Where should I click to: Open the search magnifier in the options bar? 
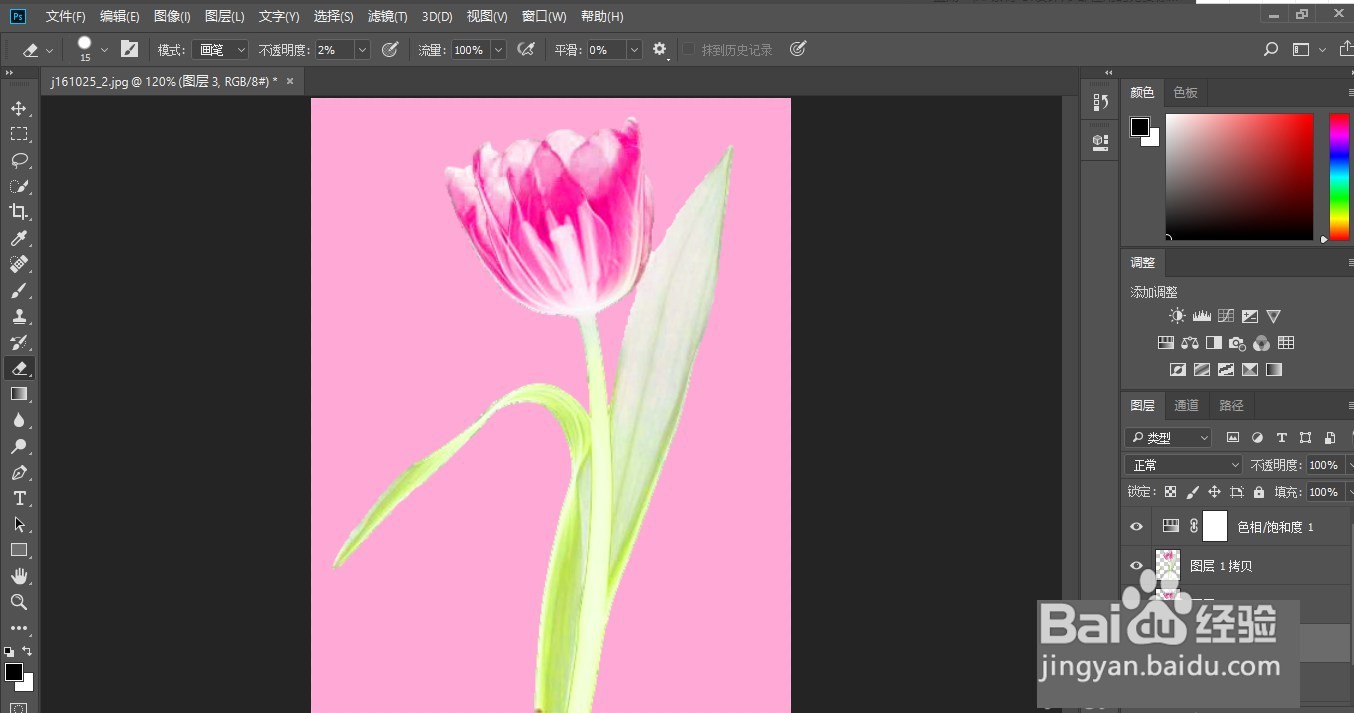tap(1271, 49)
